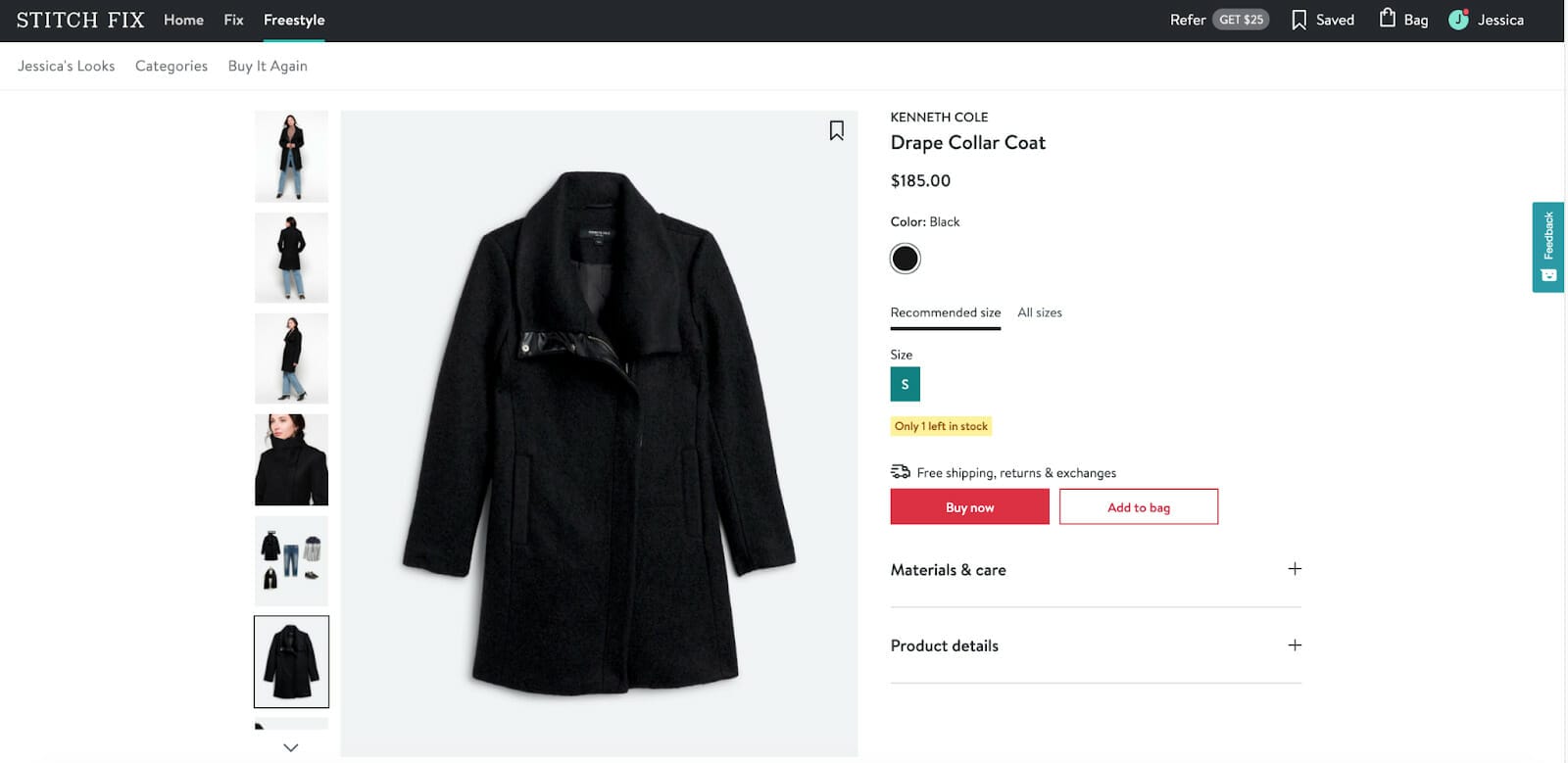Open the Buy It Again link

[x=268, y=66]
